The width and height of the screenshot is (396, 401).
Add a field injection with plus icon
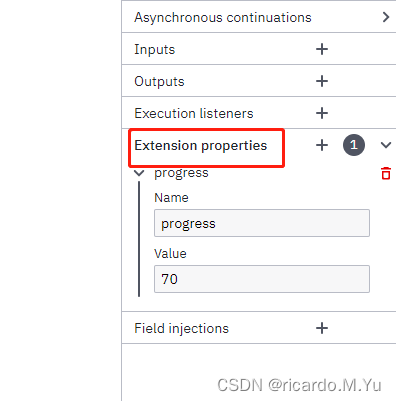coord(322,328)
